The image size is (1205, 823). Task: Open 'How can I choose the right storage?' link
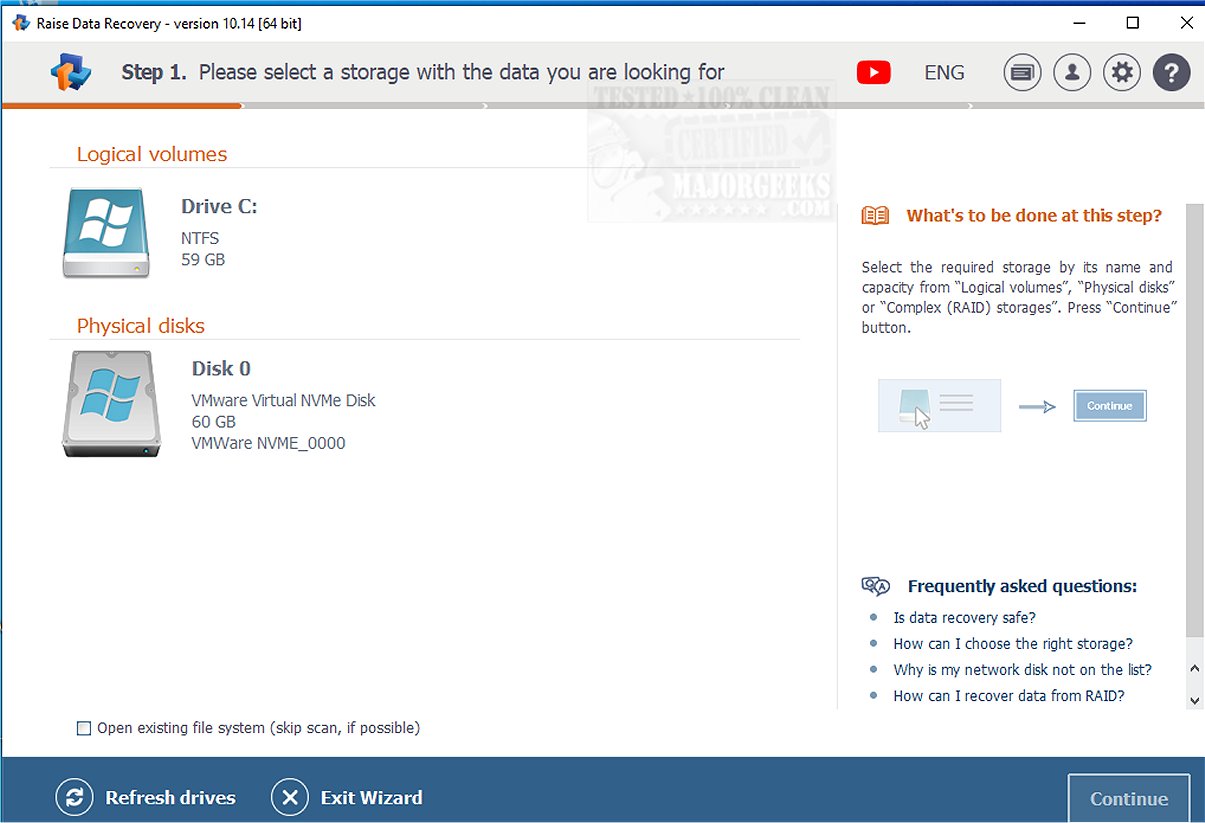tap(1013, 644)
